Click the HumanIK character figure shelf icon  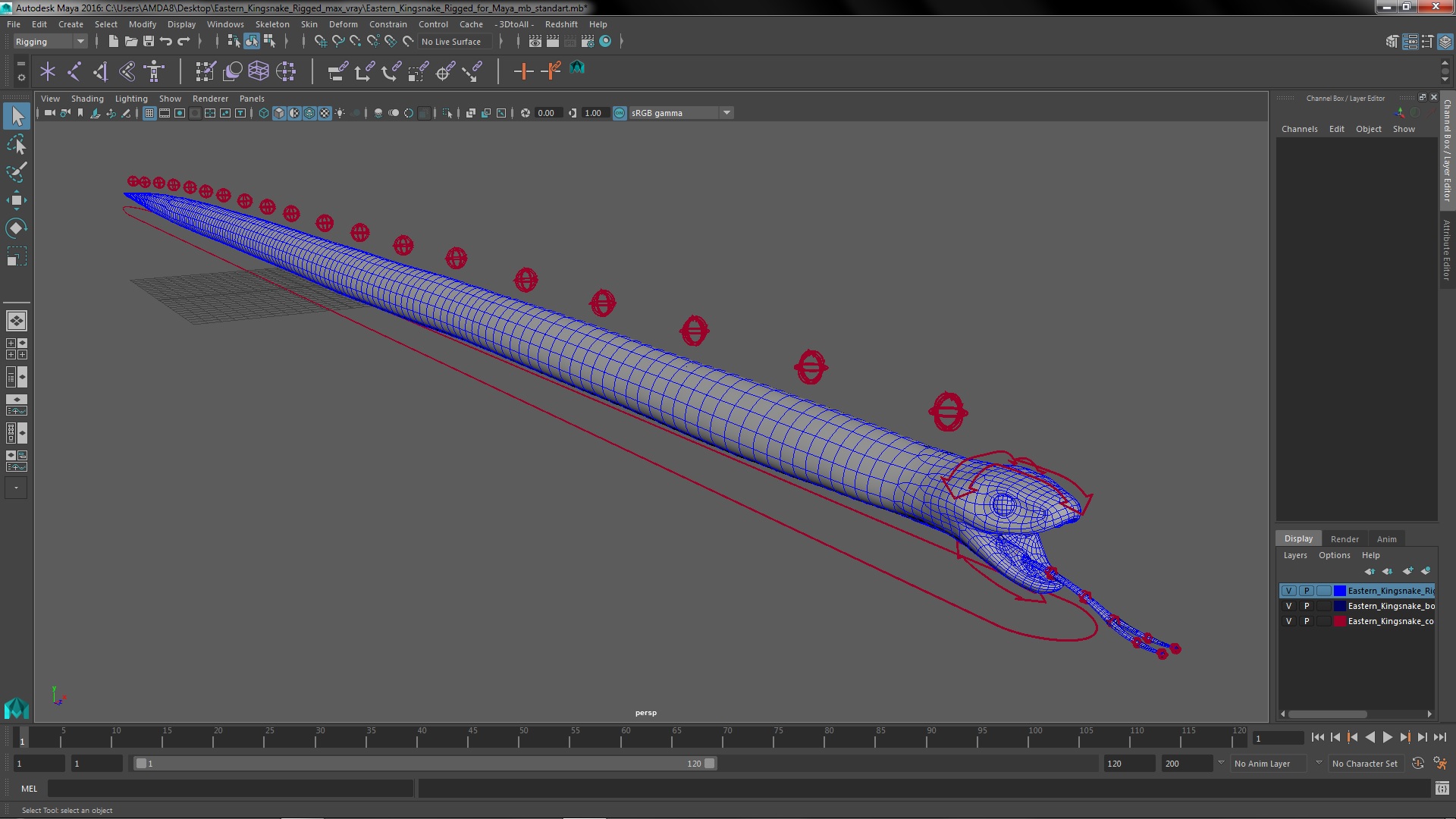coord(154,71)
